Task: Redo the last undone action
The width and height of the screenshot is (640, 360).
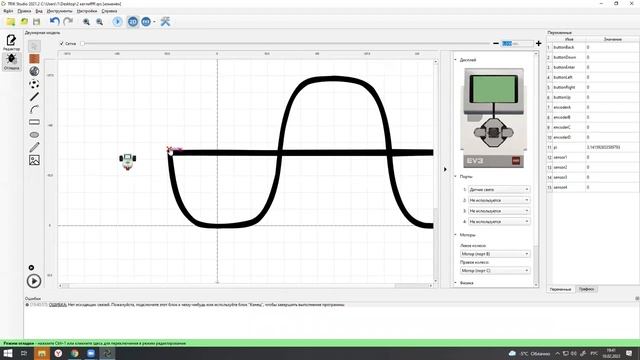Action: [68, 21]
